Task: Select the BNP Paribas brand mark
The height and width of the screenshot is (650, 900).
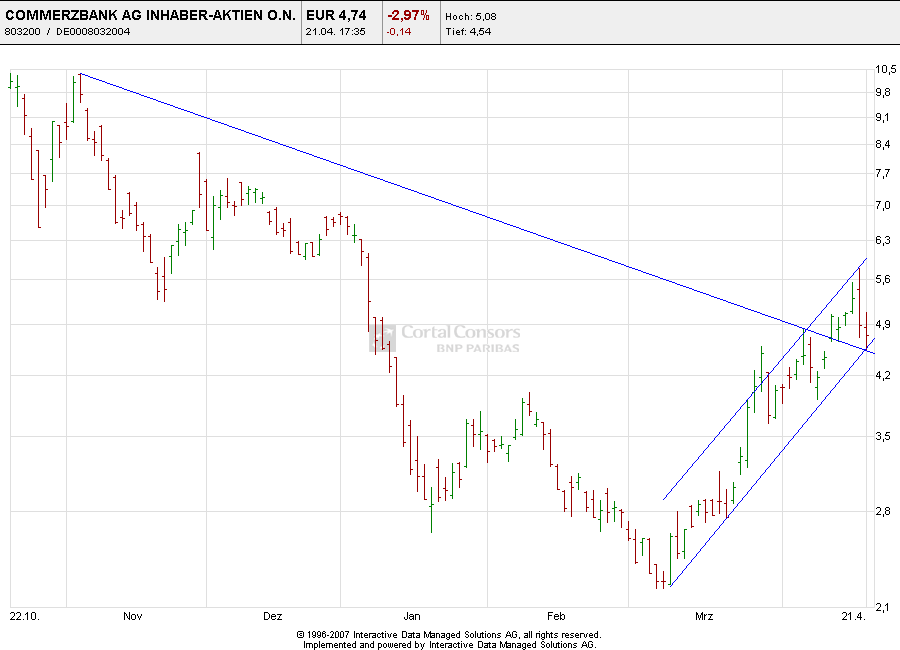Action: [x=479, y=347]
